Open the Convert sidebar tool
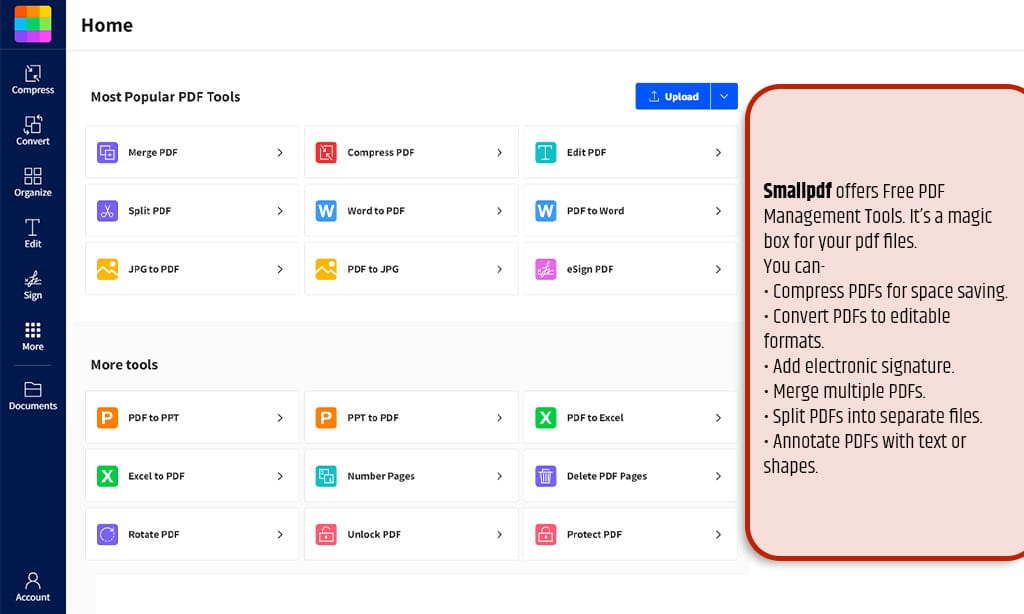This screenshot has width=1024, height=614. 33,131
